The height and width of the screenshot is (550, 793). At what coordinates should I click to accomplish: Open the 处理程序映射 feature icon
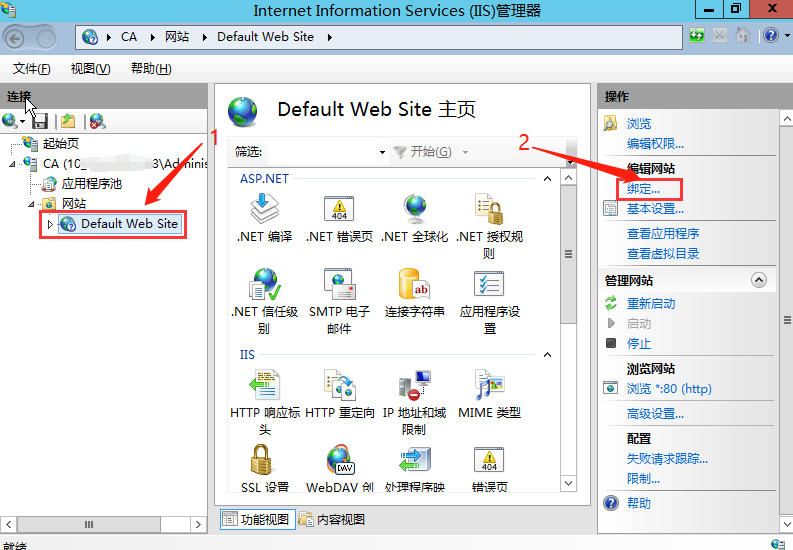click(x=415, y=459)
